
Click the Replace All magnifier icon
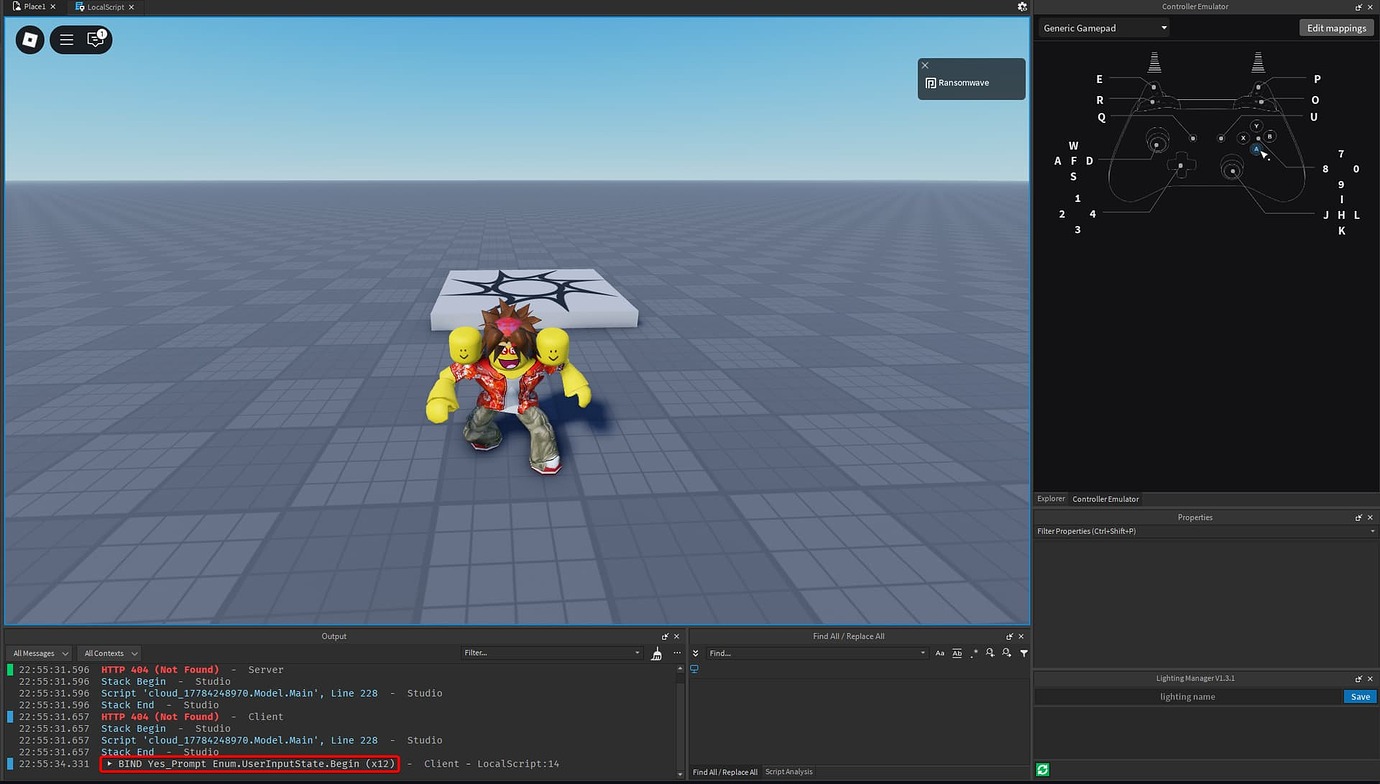tap(1006, 653)
